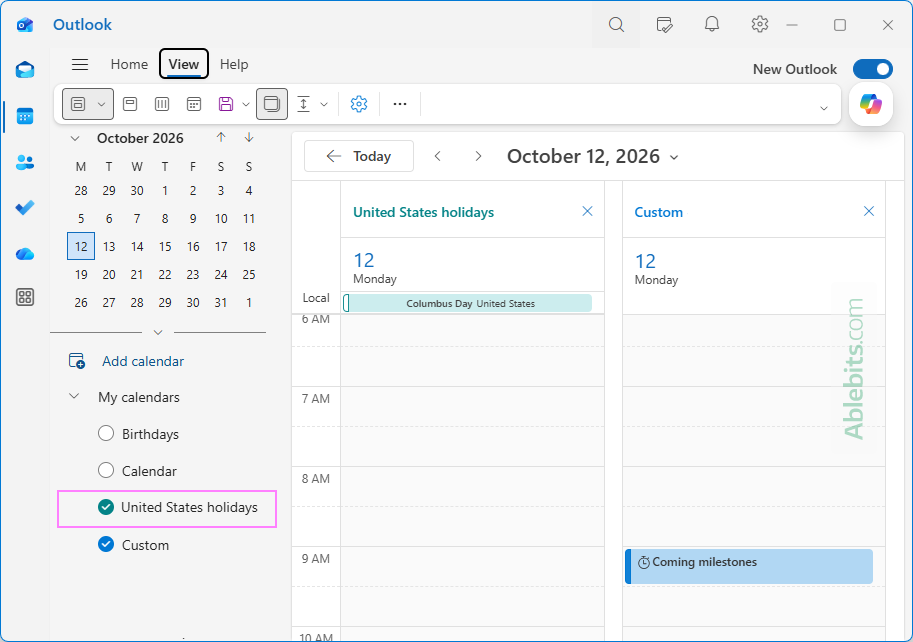Switch to Week view columns icon
The width and height of the screenshot is (913, 642).
point(162,104)
